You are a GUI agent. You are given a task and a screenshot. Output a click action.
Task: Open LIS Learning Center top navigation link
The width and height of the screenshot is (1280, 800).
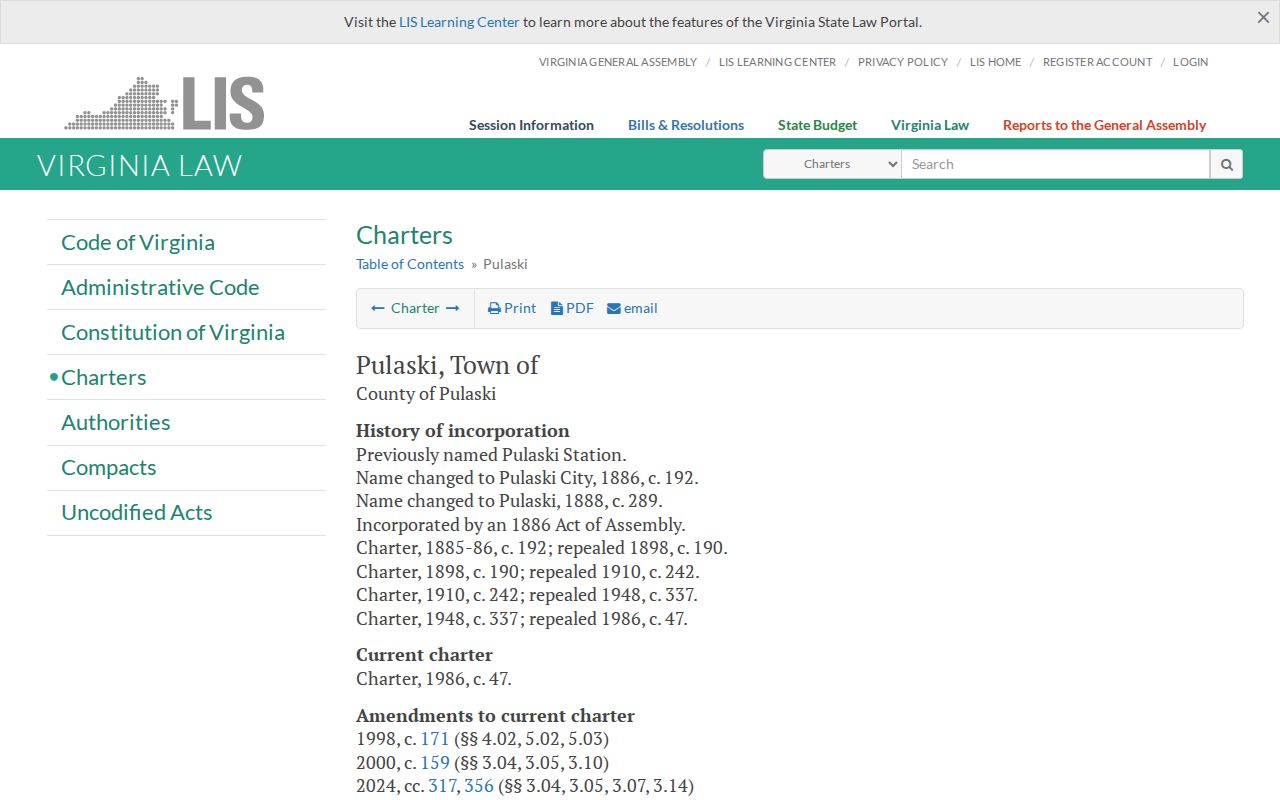click(x=777, y=62)
